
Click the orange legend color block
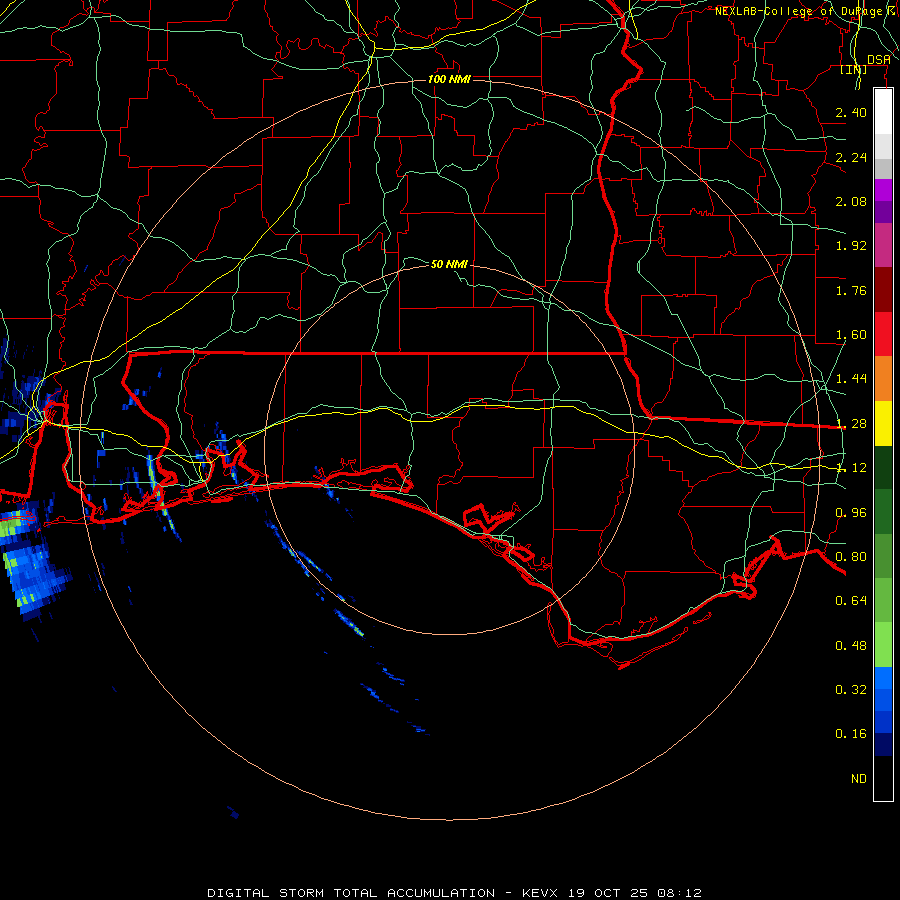883,379
